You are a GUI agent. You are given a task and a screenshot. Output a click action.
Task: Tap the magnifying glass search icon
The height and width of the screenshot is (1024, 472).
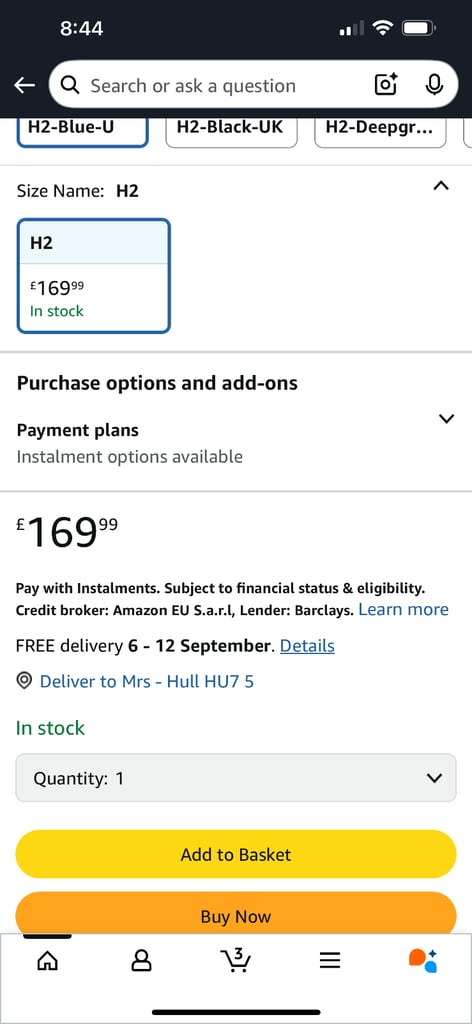click(x=70, y=85)
